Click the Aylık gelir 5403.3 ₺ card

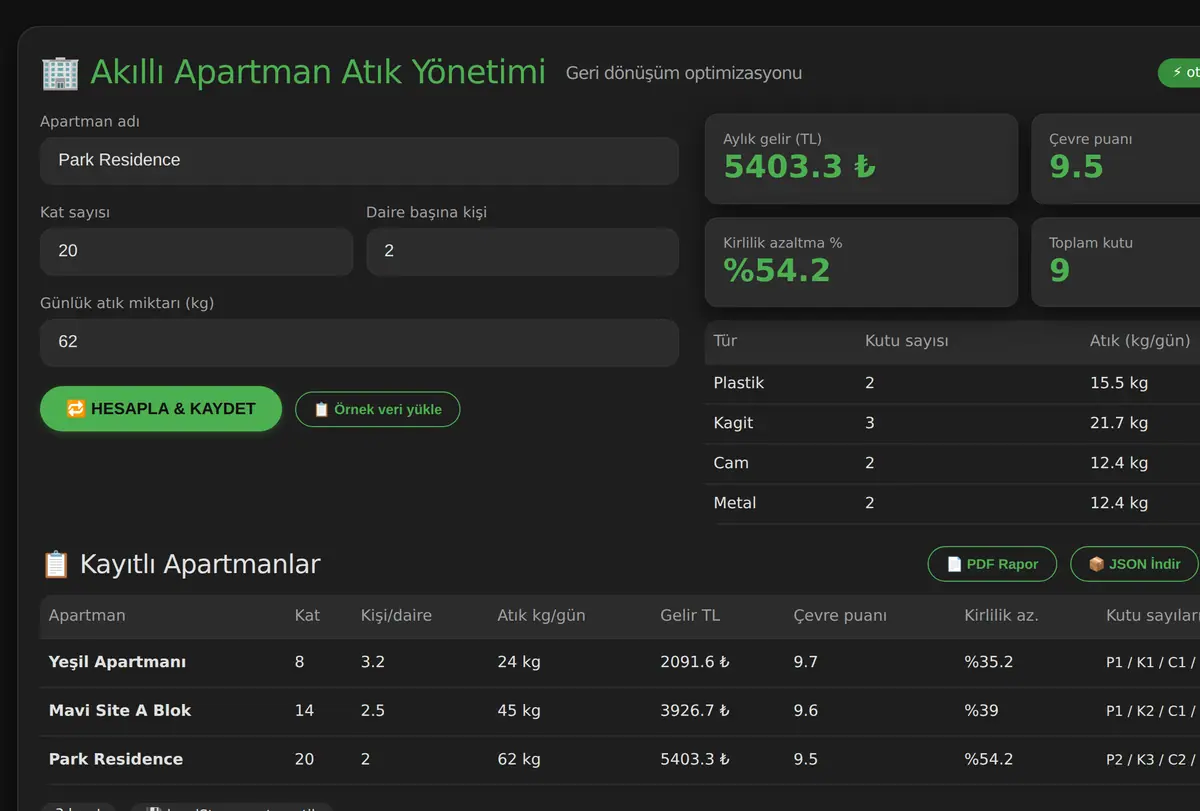click(861, 159)
